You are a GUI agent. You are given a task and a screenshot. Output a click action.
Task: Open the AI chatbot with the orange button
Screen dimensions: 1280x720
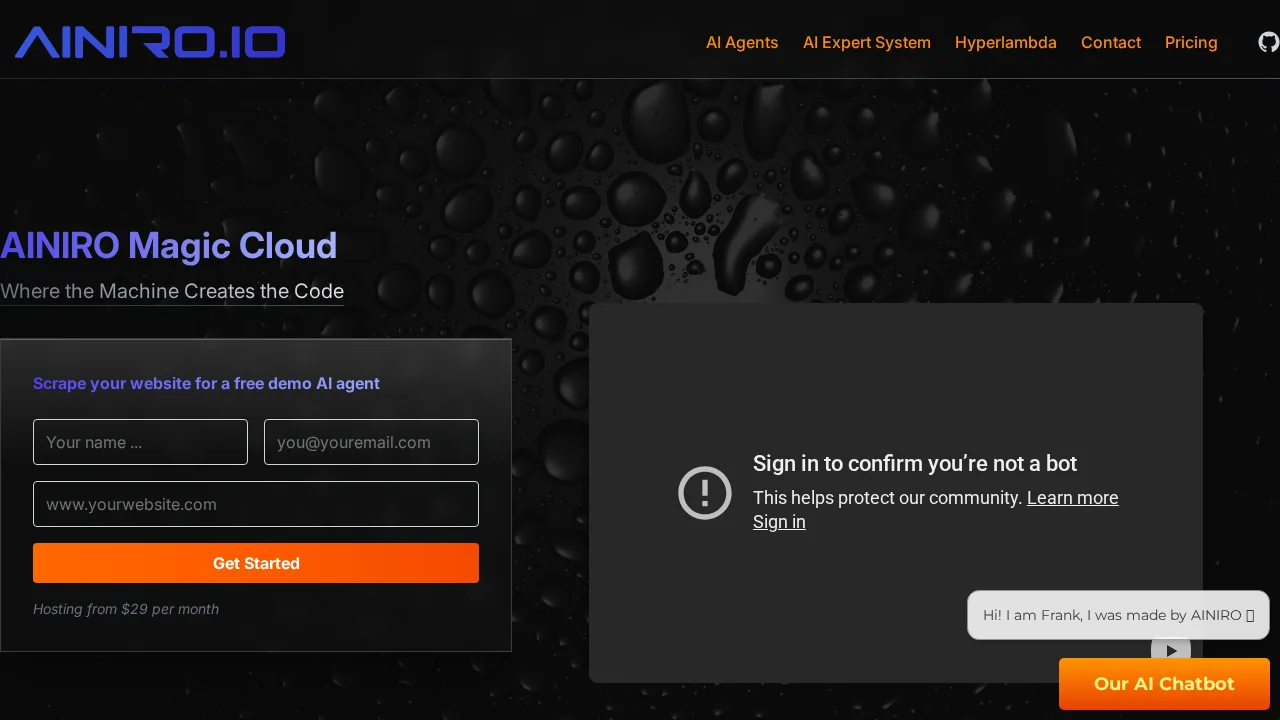tap(1164, 684)
